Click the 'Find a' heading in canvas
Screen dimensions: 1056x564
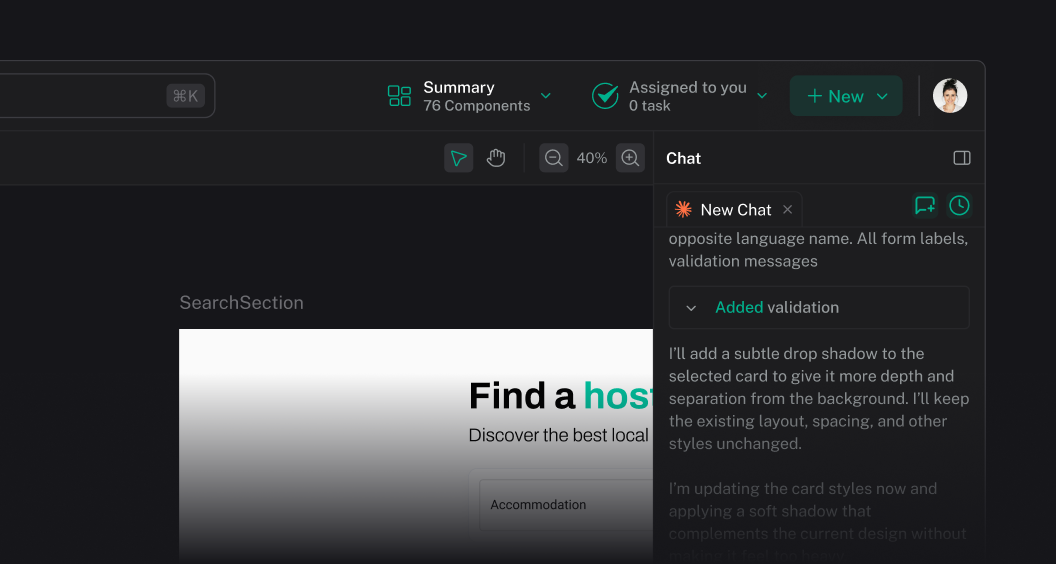point(522,396)
